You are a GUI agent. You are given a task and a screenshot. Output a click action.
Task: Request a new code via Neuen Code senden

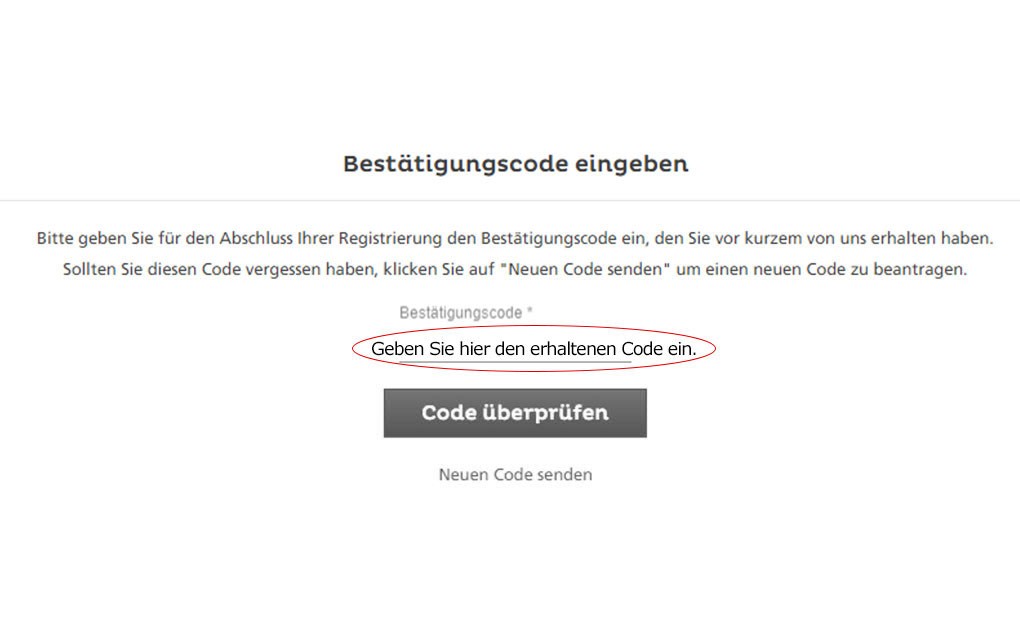point(515,475)
